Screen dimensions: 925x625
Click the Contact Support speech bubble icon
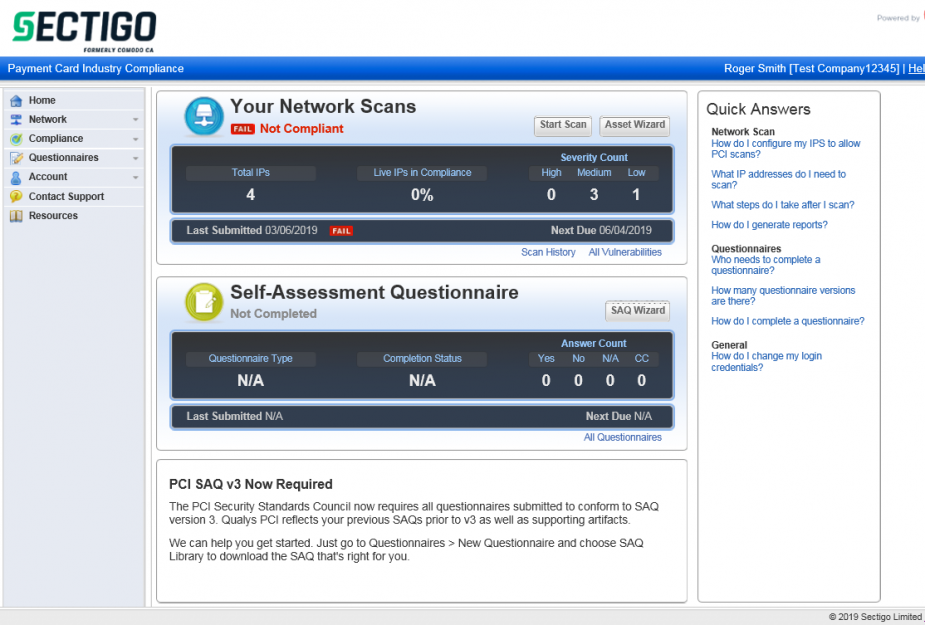[16, 197]
